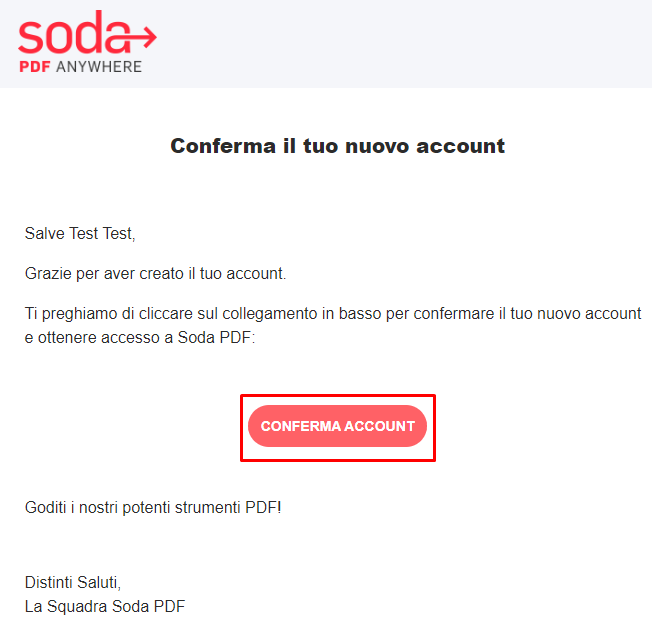This screenshot has width=652, height=628.
Task: Click the arrow icon in the soda logo
Action: (x=141, y=37)
